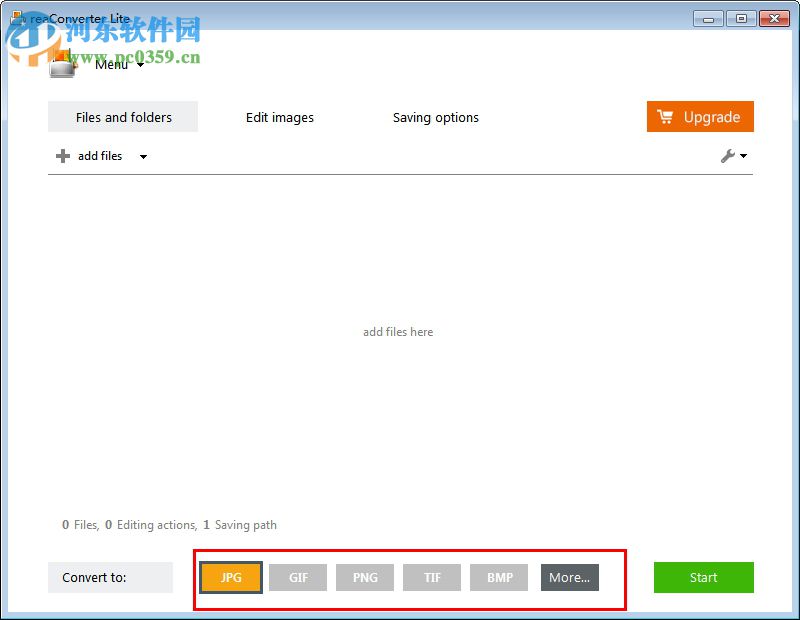Expand the arrow next to the wrench

[743, 156]
